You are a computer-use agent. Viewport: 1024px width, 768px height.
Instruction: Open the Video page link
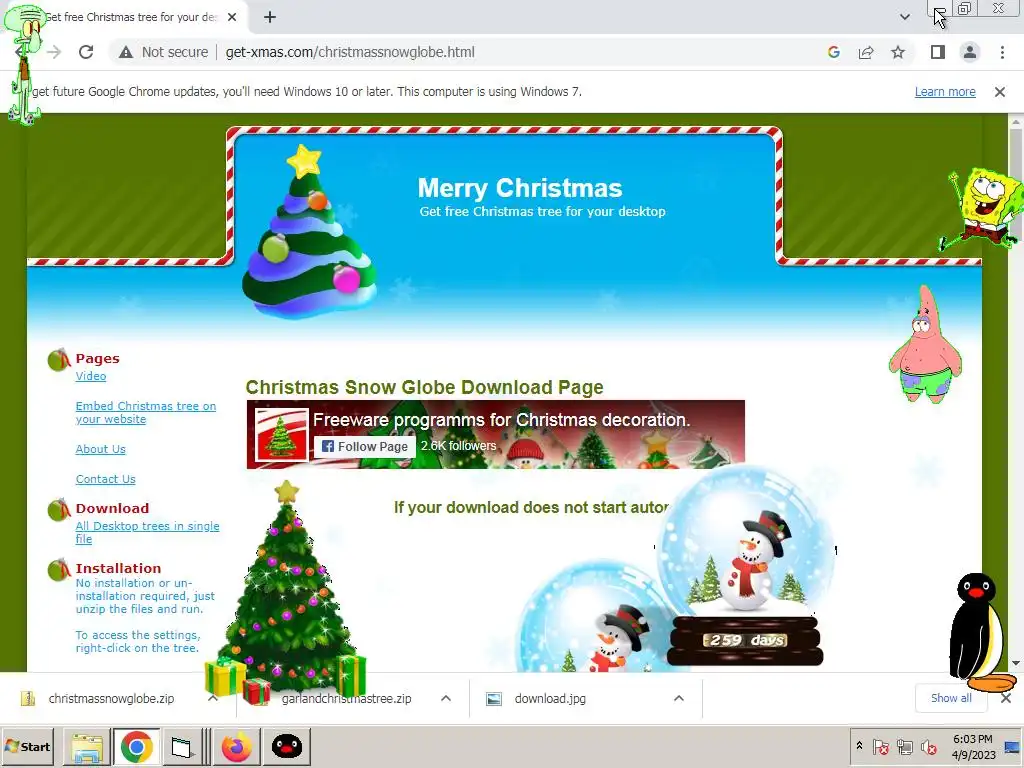(91, 376)
